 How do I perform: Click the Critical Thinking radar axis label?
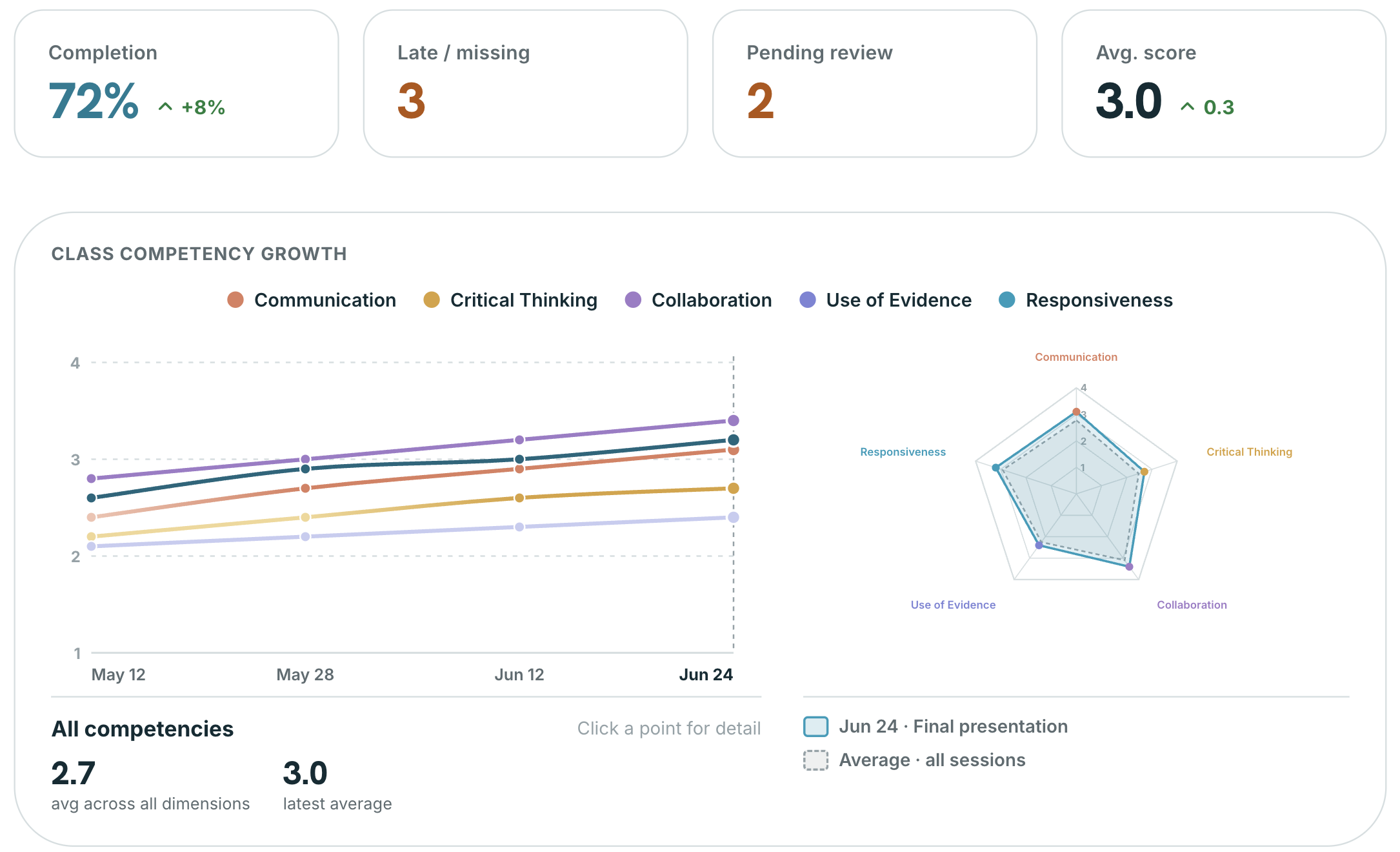[x=1250, y=452]
